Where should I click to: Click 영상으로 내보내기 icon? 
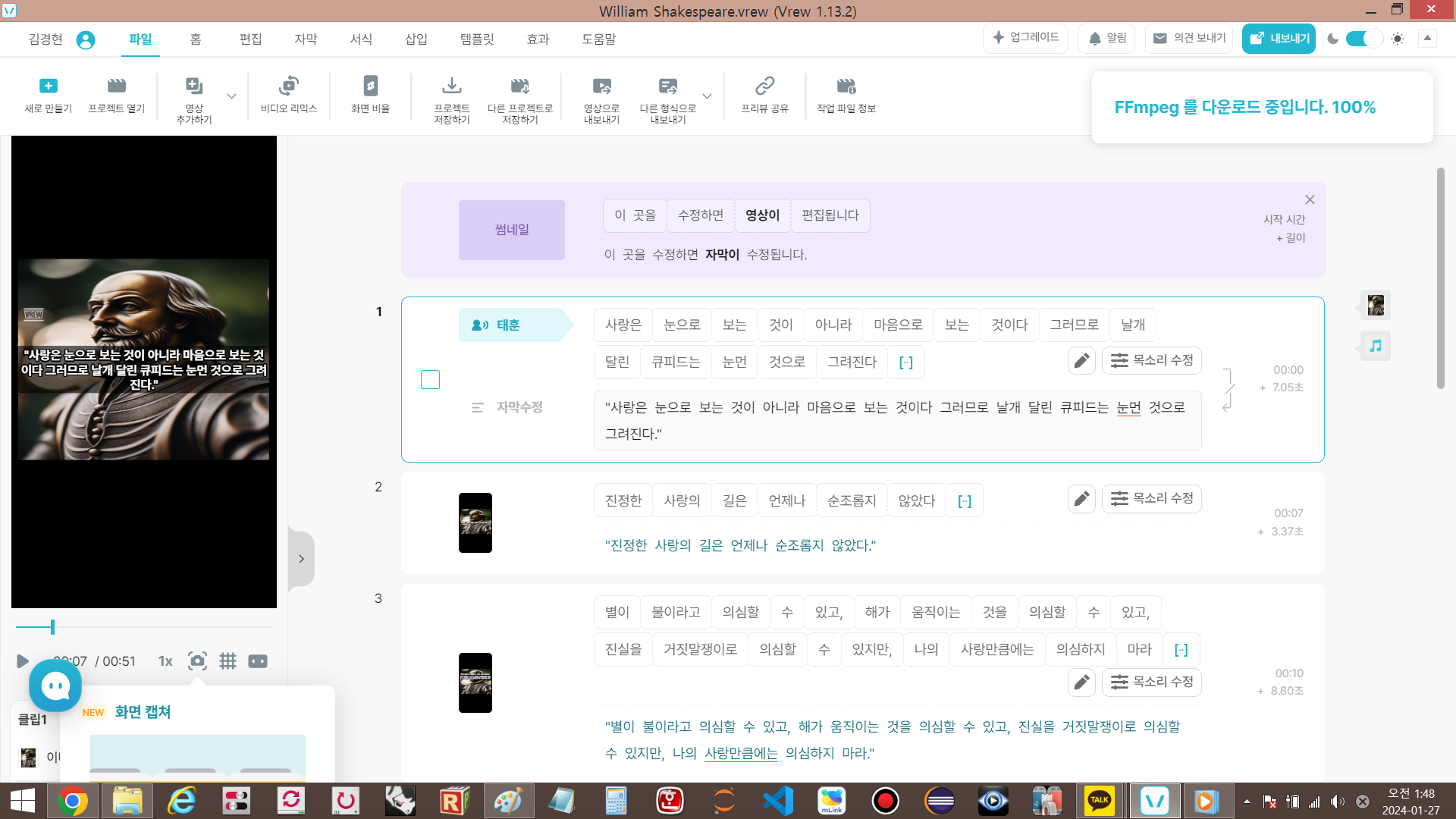click(601, 86)
